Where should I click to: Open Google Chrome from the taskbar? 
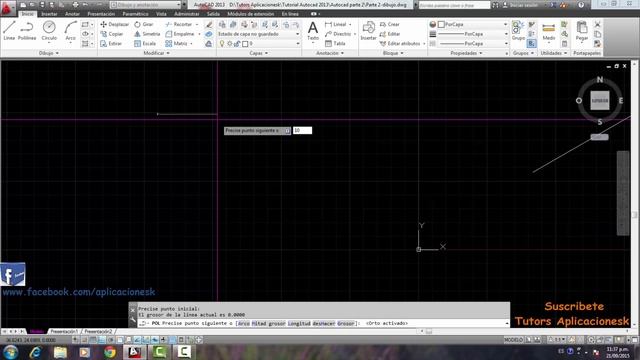[109, 352]
